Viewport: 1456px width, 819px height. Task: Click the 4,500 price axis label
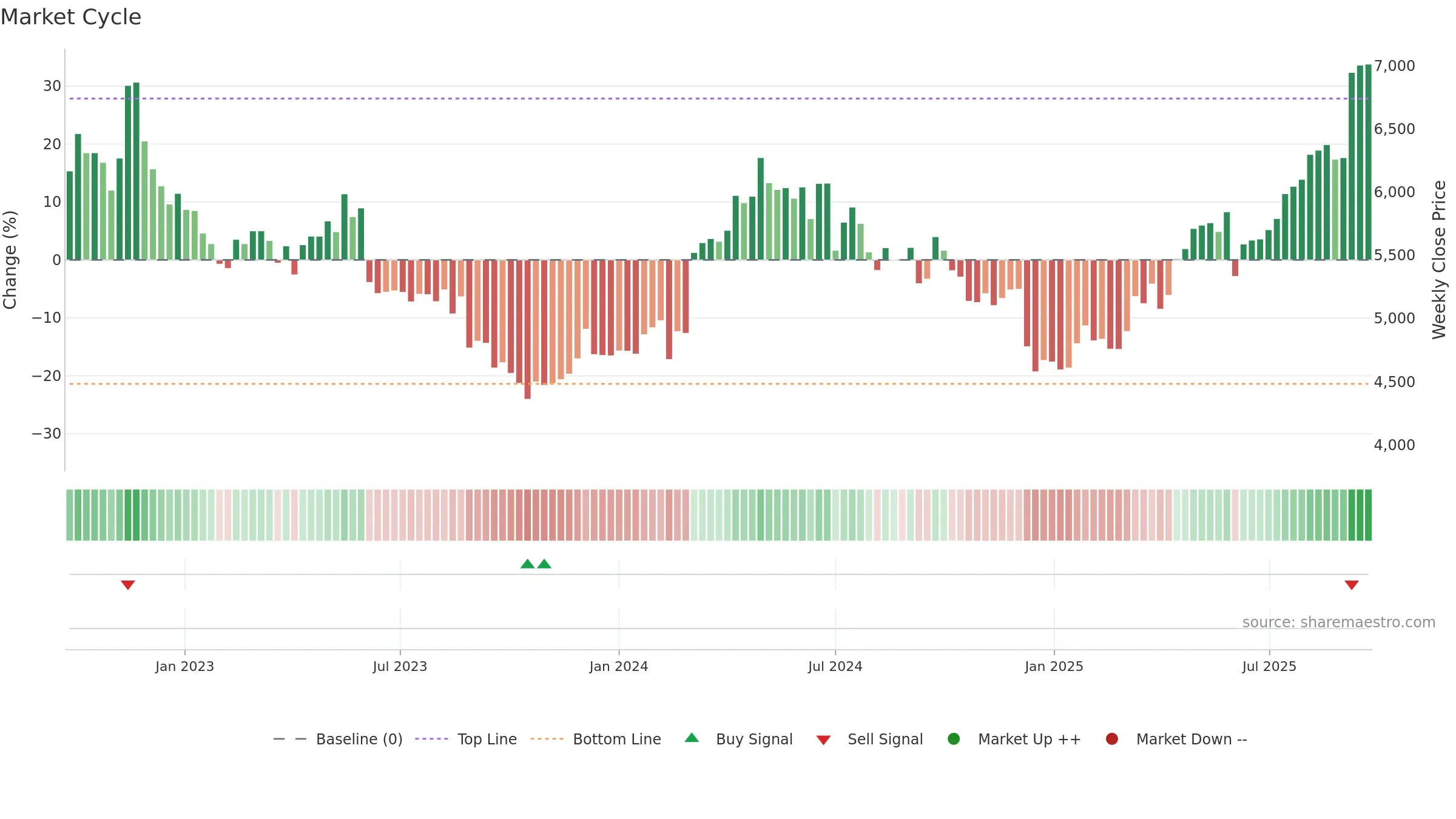1394,382
